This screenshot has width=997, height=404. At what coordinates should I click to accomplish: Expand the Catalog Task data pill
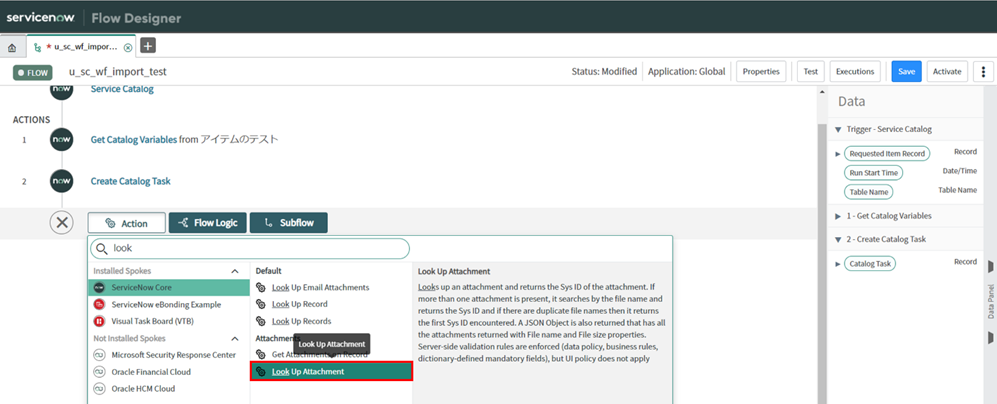tap(837, 263)
